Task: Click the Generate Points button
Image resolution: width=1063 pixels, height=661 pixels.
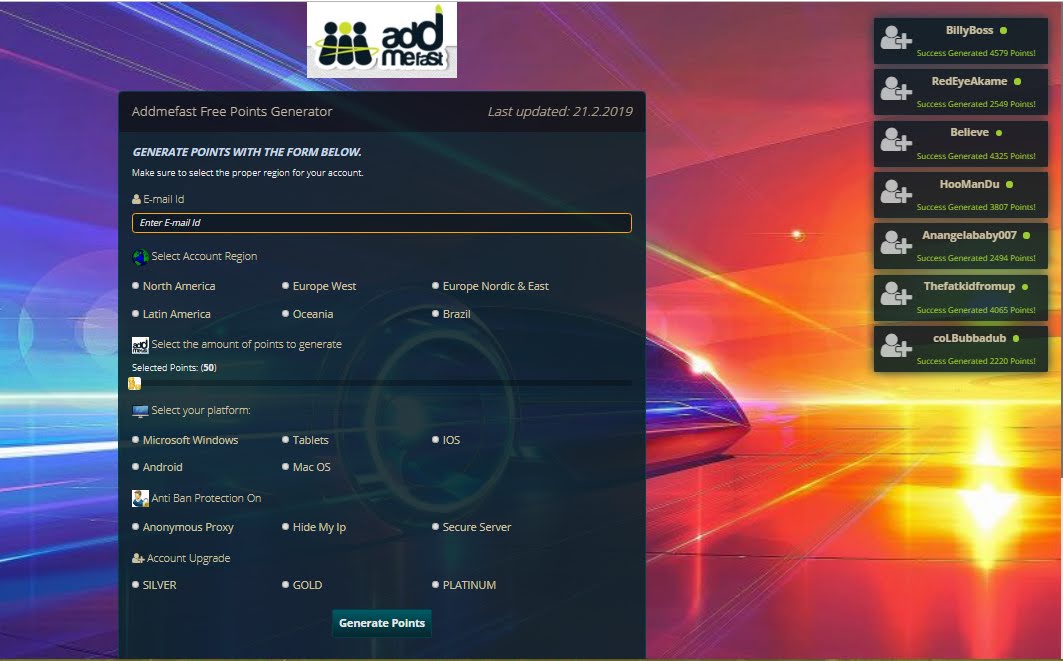Action: coord(382,623)
